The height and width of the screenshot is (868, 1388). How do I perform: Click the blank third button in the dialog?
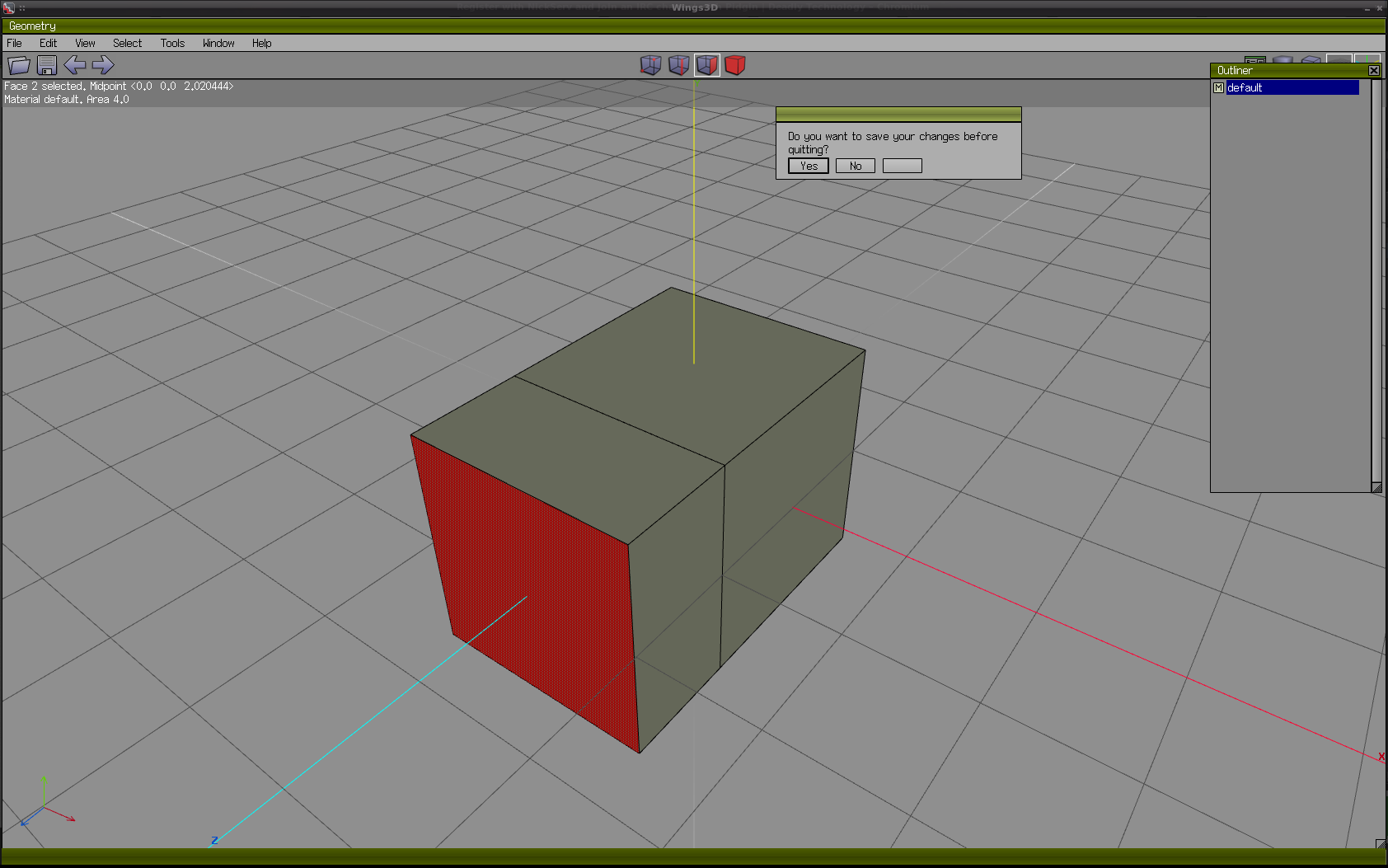[x=903, y=166]
